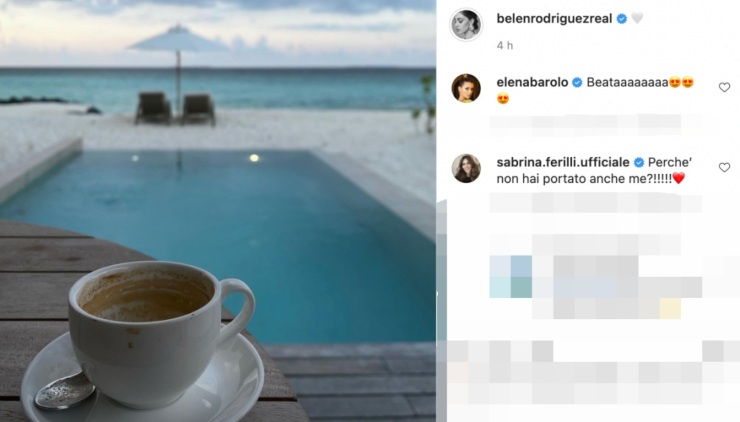740x422 pixels.
Task: Select the Beataaaaaaaa comment text
Action: [x=627, y=82]
